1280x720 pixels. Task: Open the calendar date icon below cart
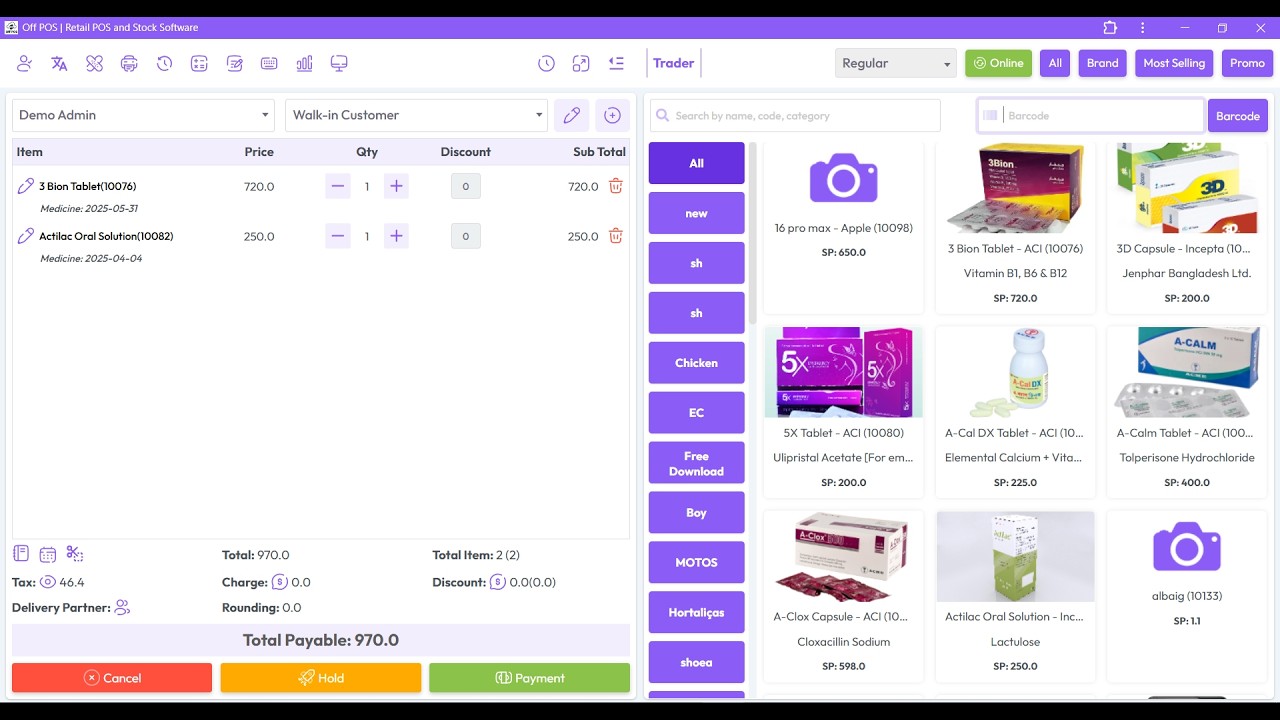tap(47, 554)
